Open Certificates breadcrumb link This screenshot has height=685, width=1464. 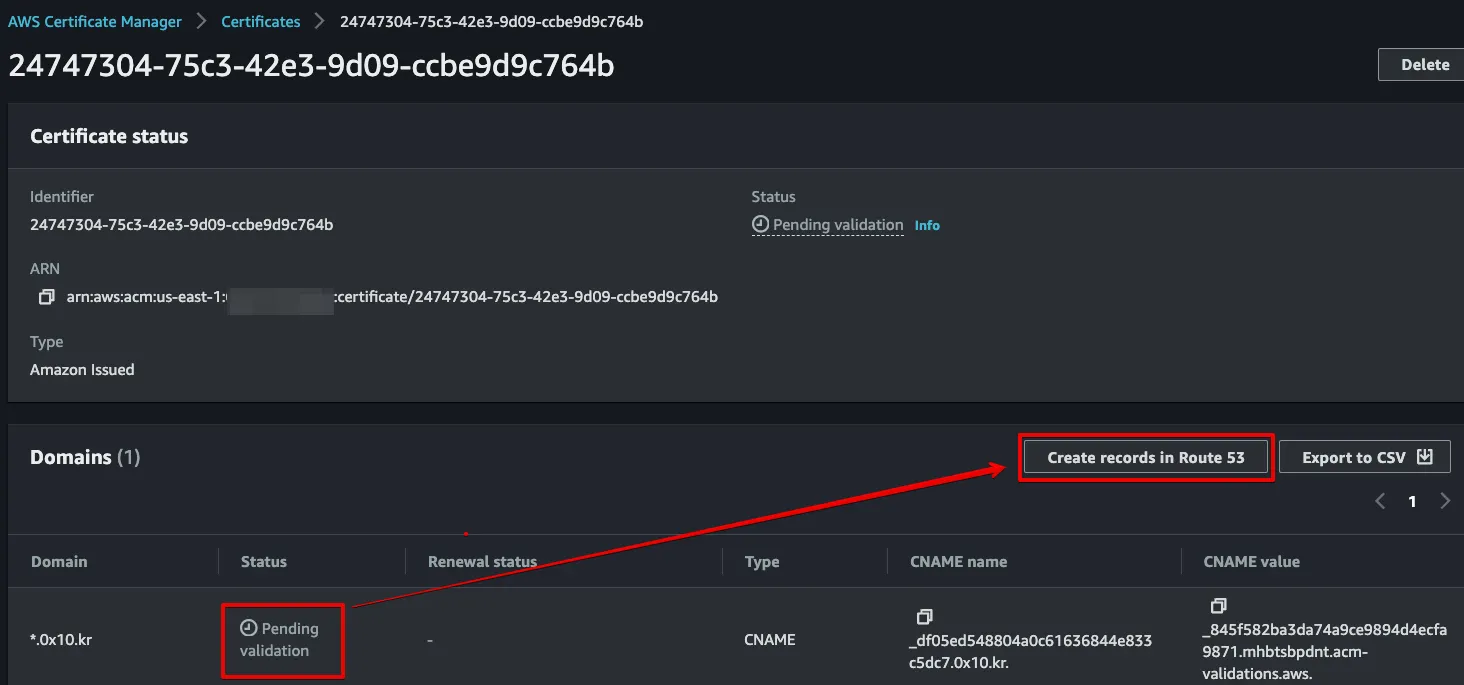point(261,21)
